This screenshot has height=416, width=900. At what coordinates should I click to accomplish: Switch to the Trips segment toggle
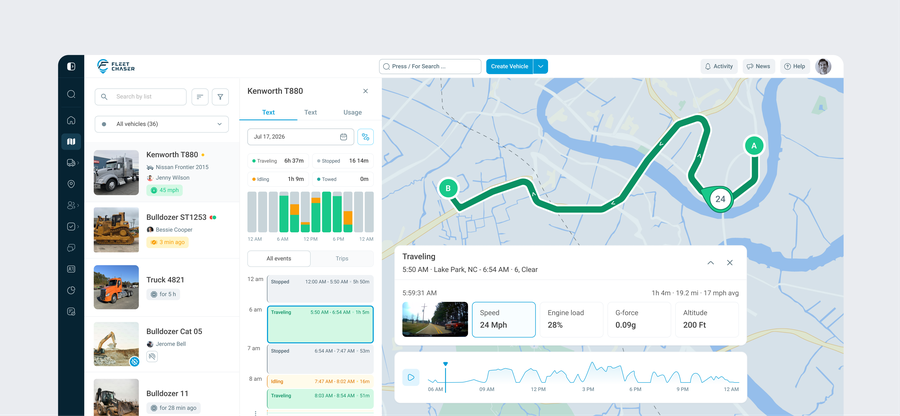[342, 259]
